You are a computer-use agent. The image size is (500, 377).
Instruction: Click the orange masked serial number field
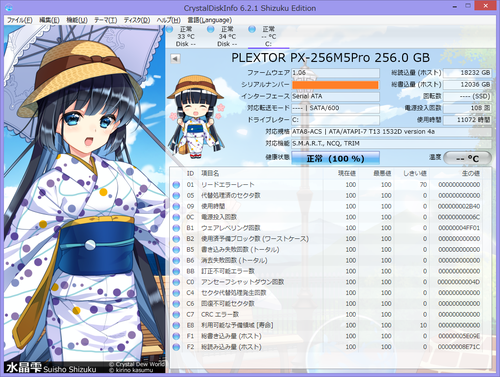(335, 85)
